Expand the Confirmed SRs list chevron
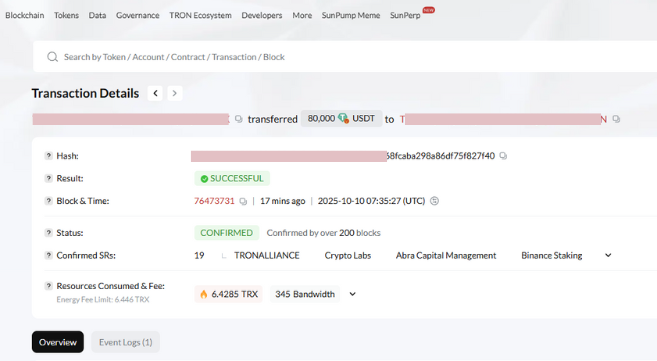The width and height of the screenshot is (657, 361). (x=608, y=255)
